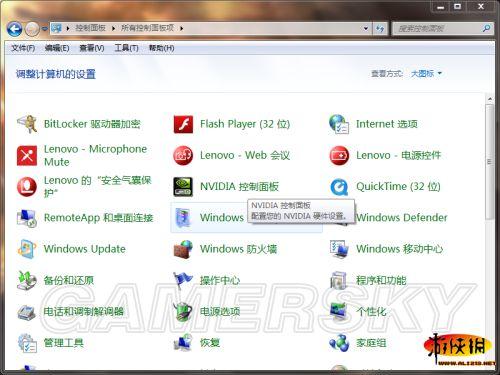The width and height of the screenshot is (500, 375).
Task: Open the view-by 大图标 dropdown
Action: tap(426, 73)
